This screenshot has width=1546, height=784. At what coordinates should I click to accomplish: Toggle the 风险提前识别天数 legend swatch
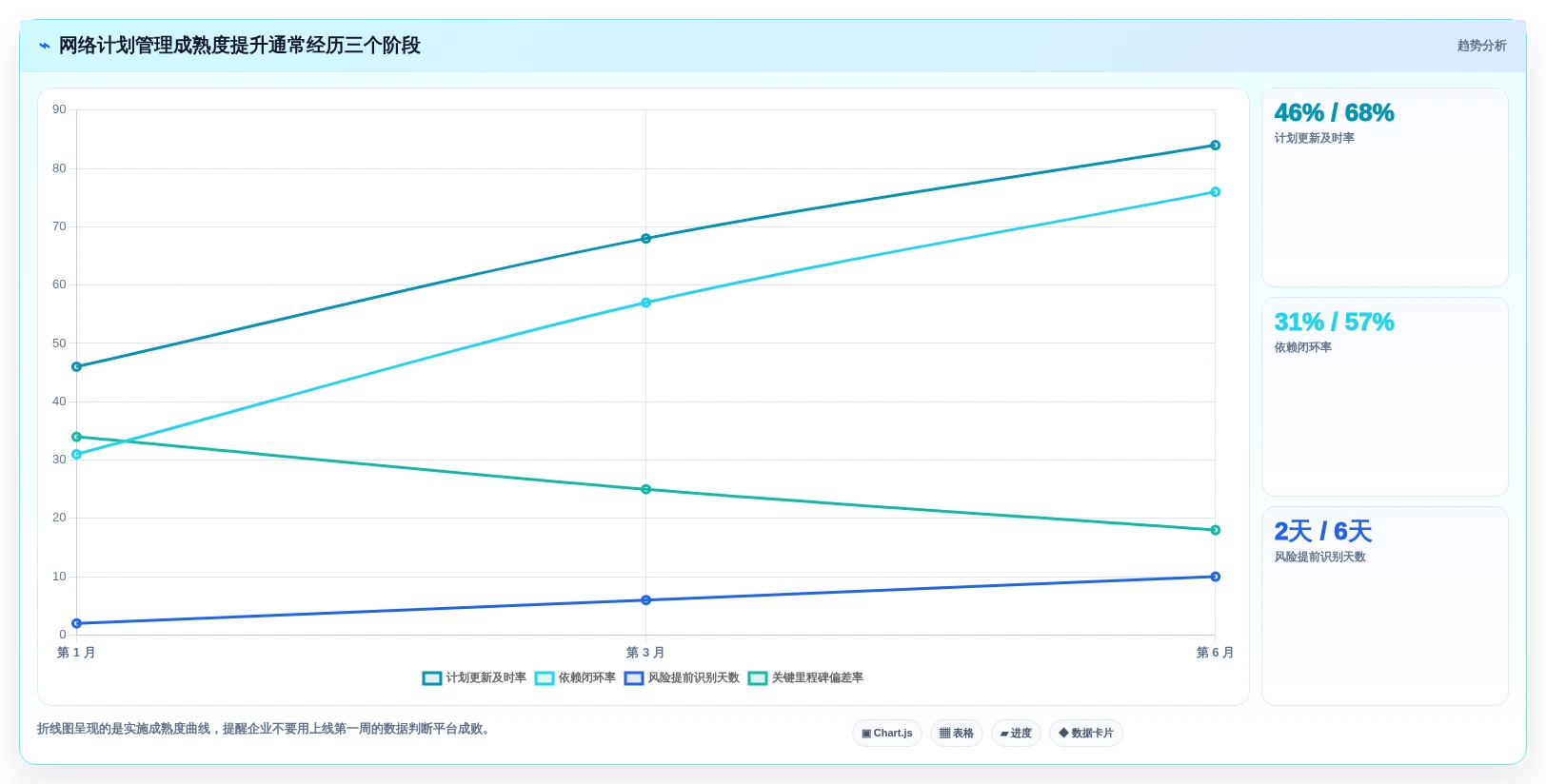[634, 678]
